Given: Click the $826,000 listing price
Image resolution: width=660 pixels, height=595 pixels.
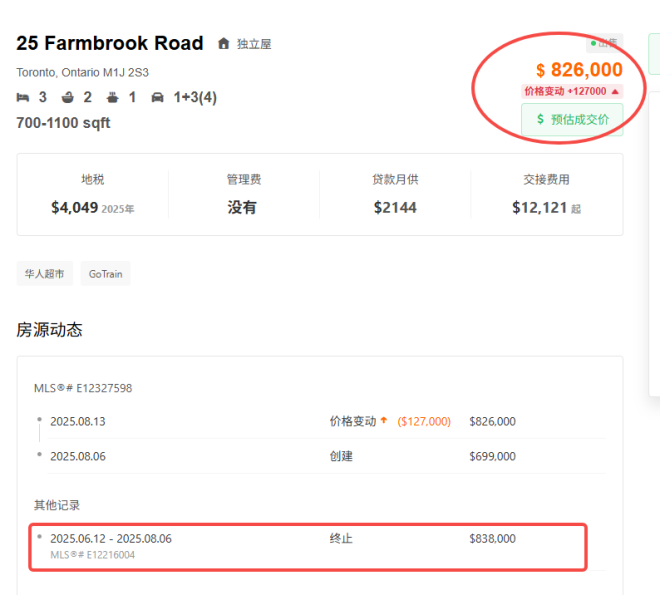Looking at the screenshot, I should pyautogui.click(x=579, y=69).
